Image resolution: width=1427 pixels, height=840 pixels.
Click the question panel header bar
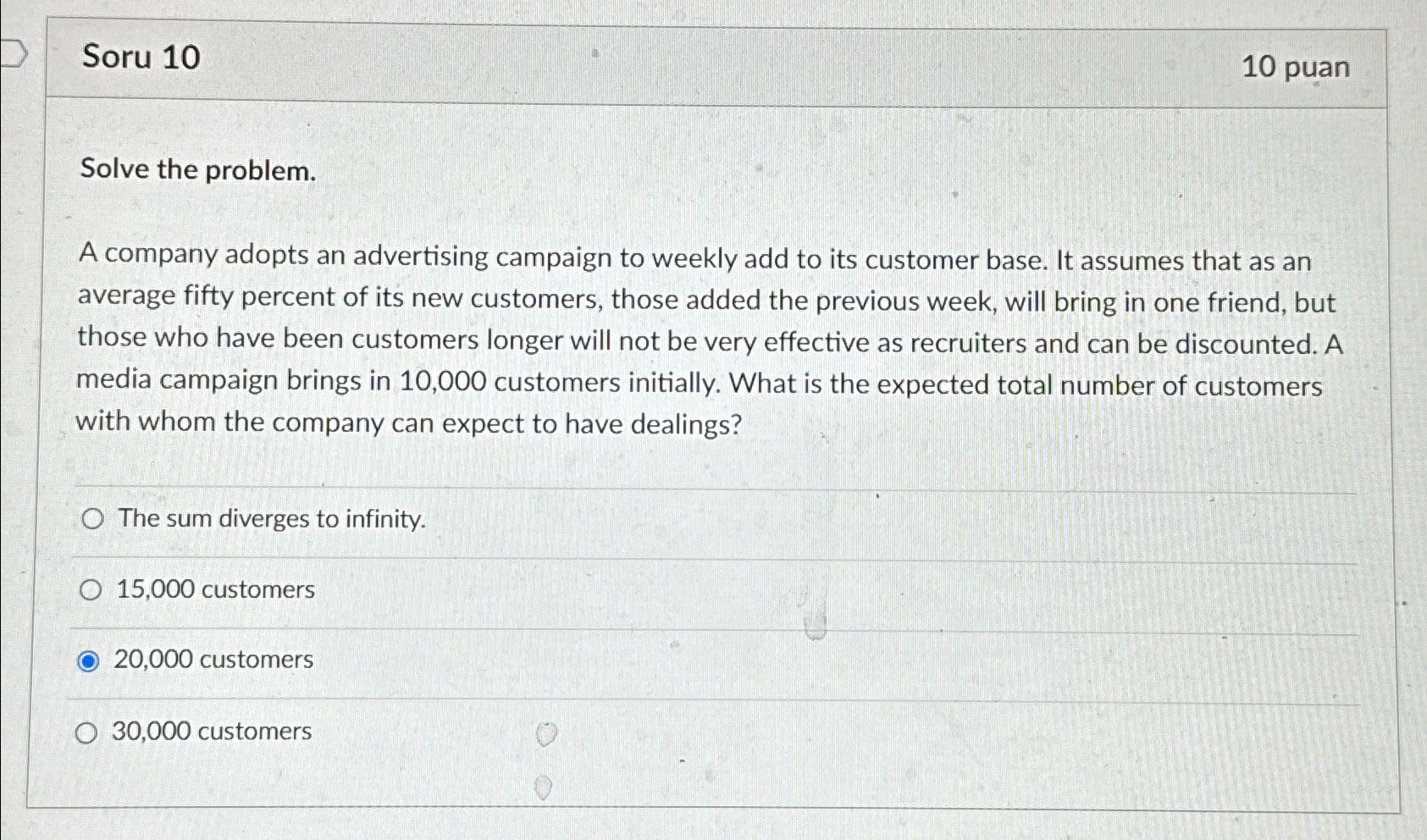[x=678, y=60]
